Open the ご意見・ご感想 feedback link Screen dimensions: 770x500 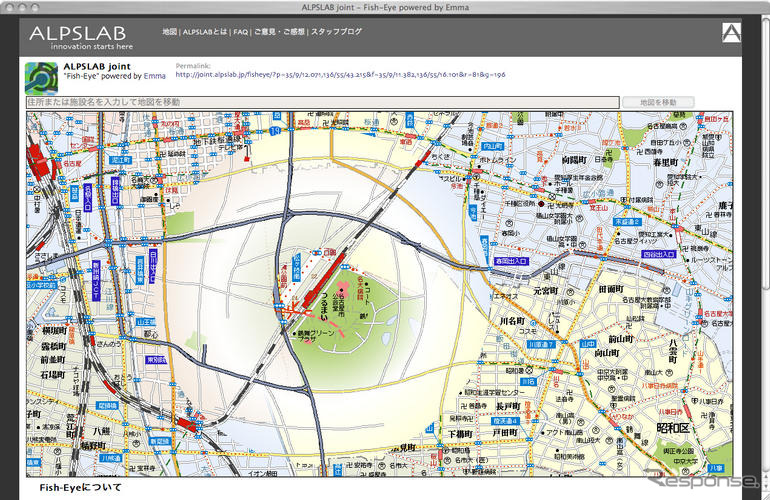279,31
